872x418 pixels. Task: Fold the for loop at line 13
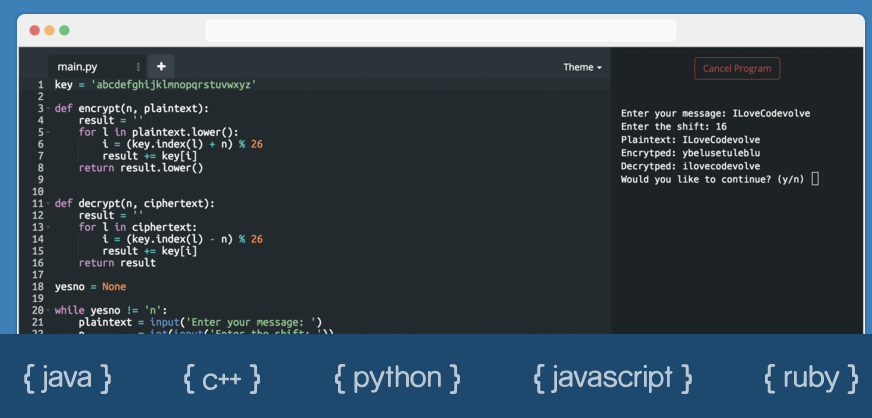click(x=47, y=227)
